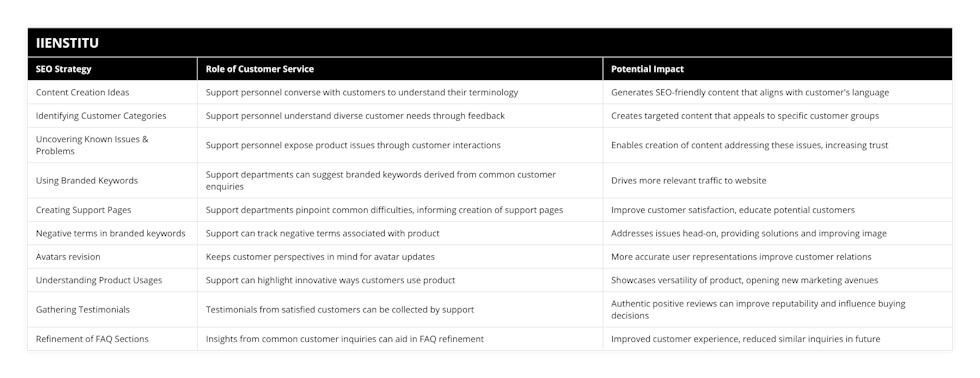The height and width of the screenshot is (378, 980).
Task: Click the Using Branded Keywords cell
Action: (x=112, y=181)
